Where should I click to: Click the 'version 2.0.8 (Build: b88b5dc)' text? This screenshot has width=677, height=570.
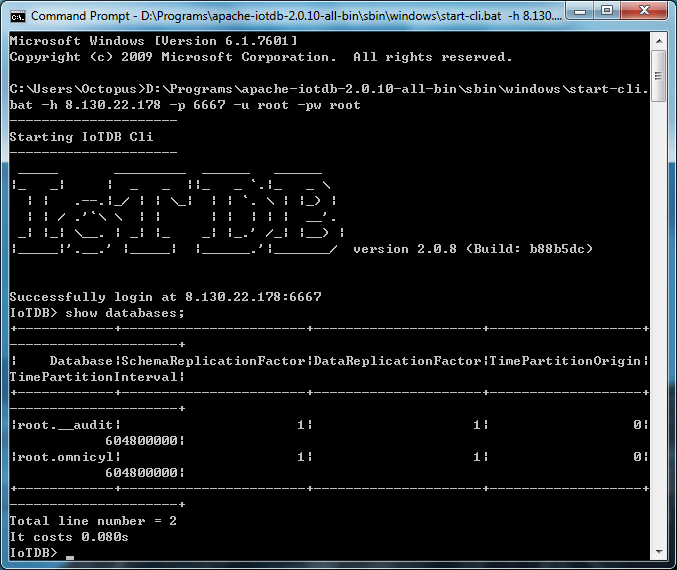[x=473, y=249]
